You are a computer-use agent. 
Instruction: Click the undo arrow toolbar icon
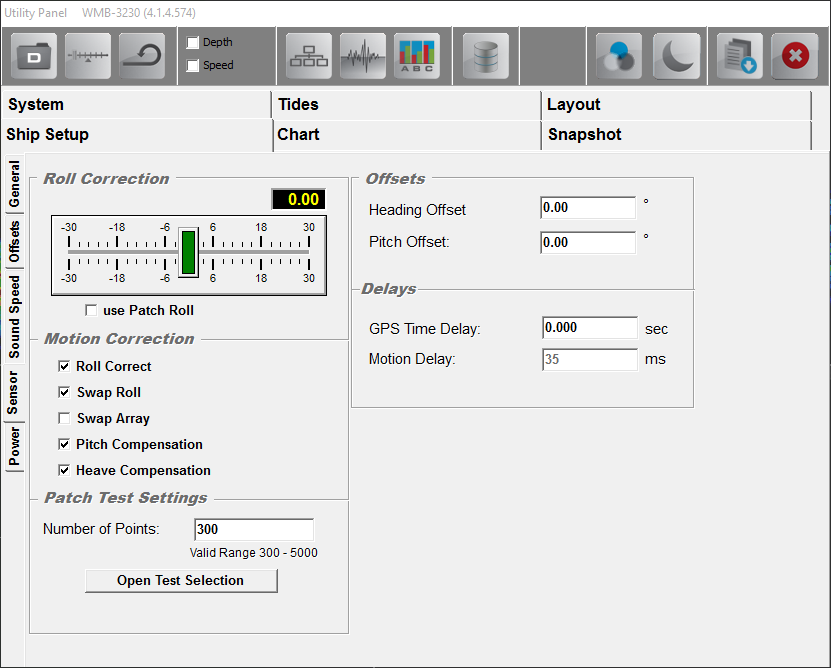(x=142, y=56)
